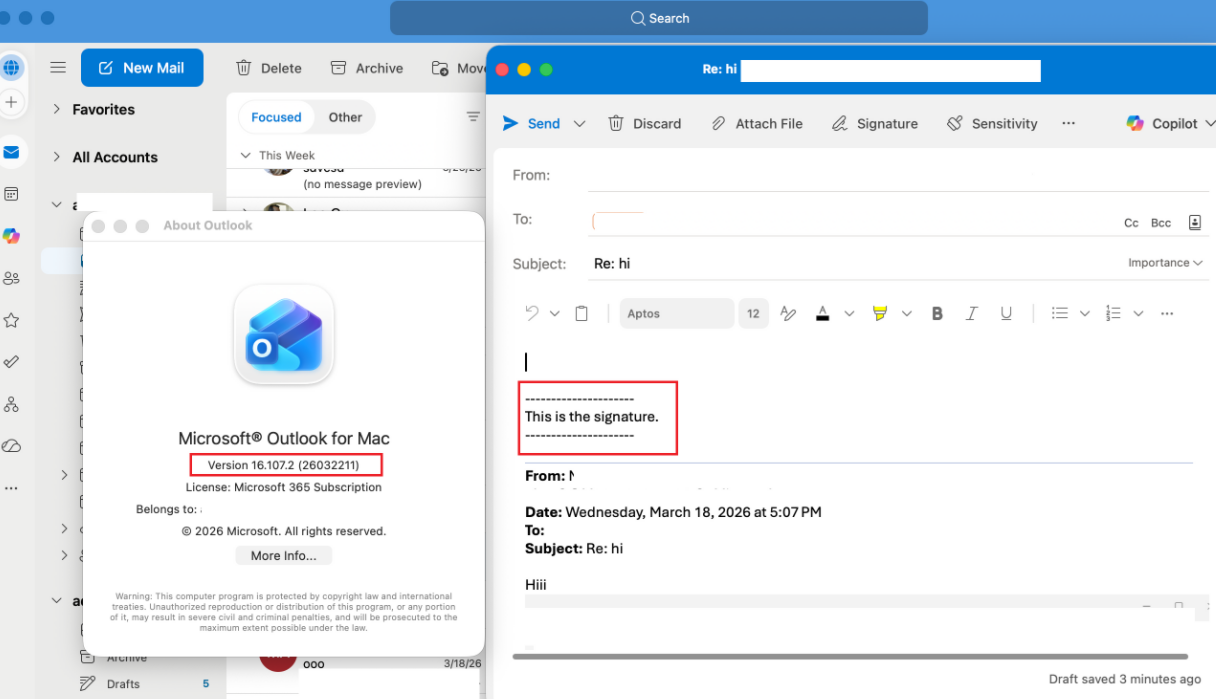
Task: Open the Mail view in sidebar
Action: click(12, 152)
